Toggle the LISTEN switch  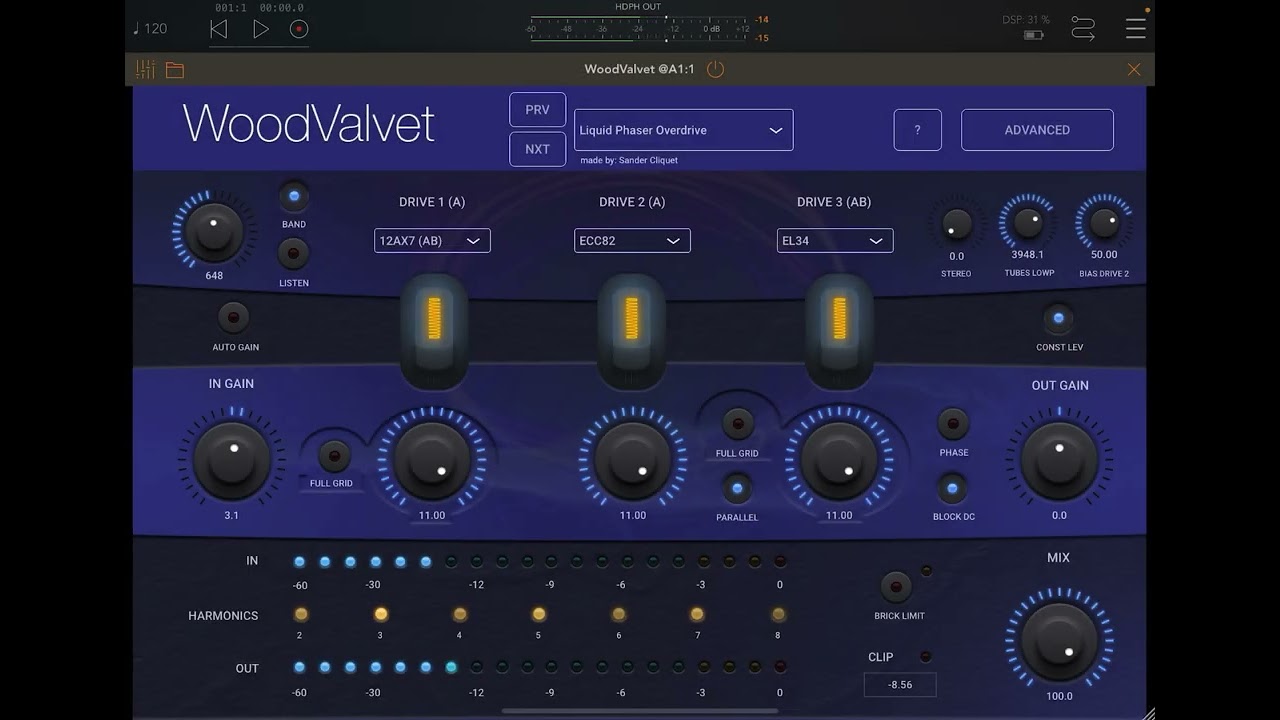point(293,254)
